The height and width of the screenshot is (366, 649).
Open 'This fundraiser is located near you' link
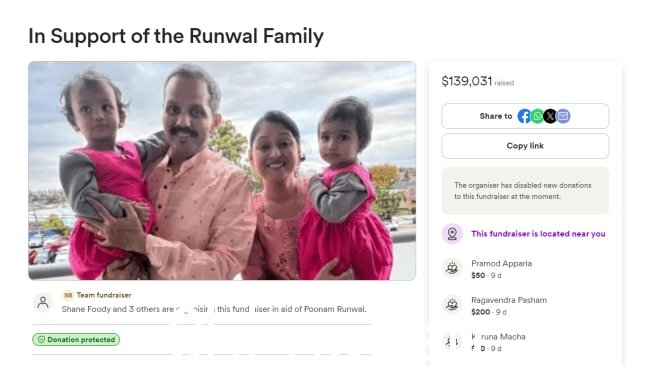point(538,234)
